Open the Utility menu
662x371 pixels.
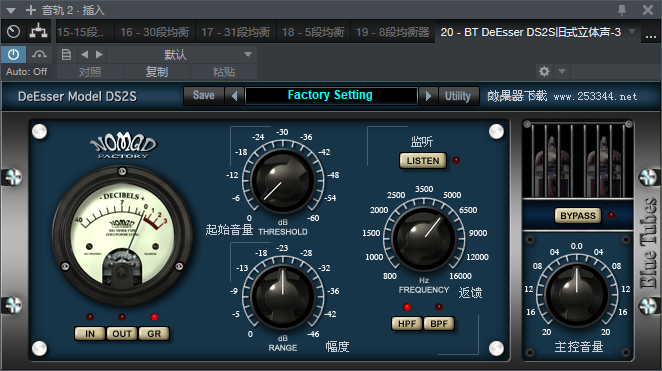click(x=458, y=96)
